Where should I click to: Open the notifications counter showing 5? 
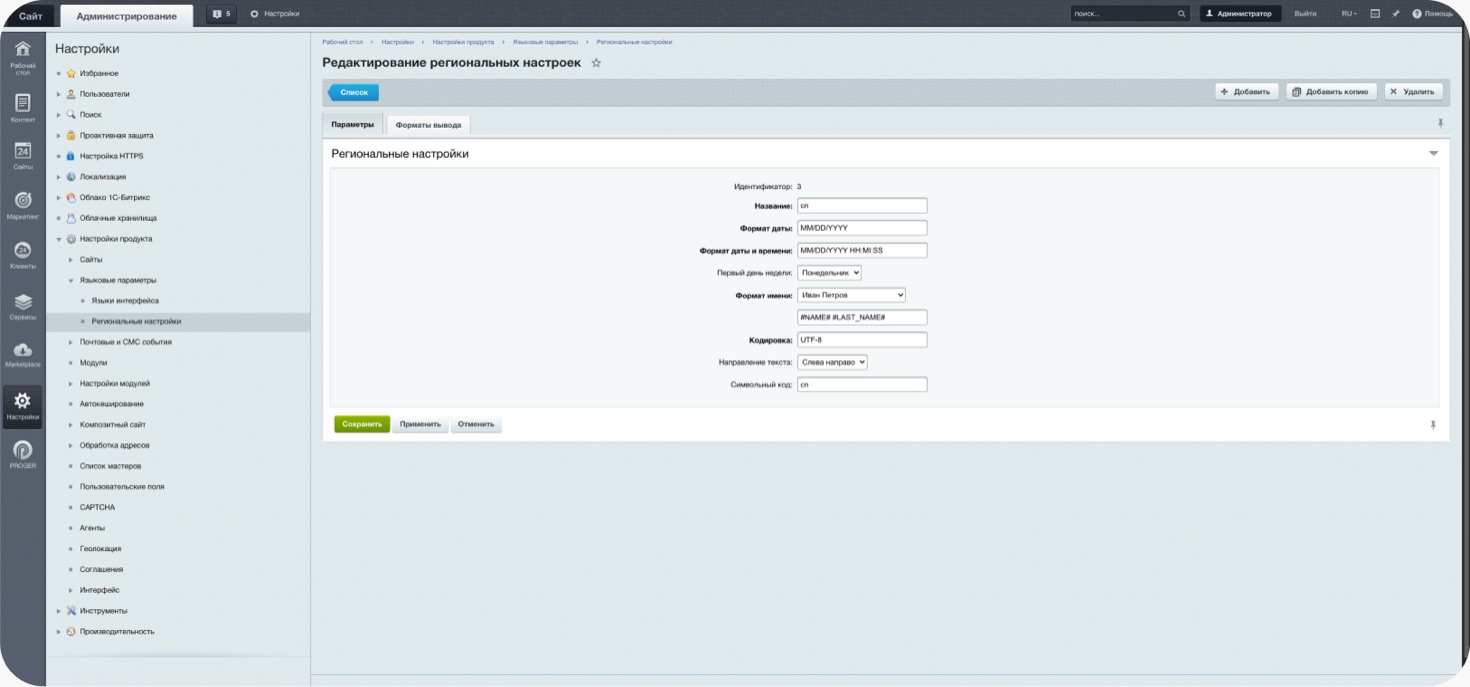[x=222, y=14]
